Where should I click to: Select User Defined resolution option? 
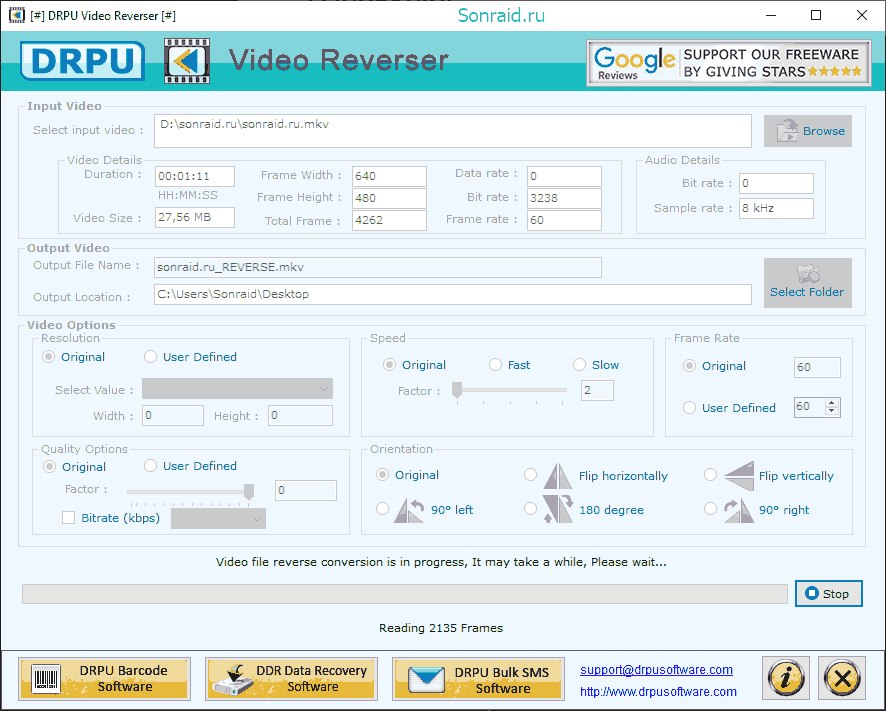click(150, 357)
